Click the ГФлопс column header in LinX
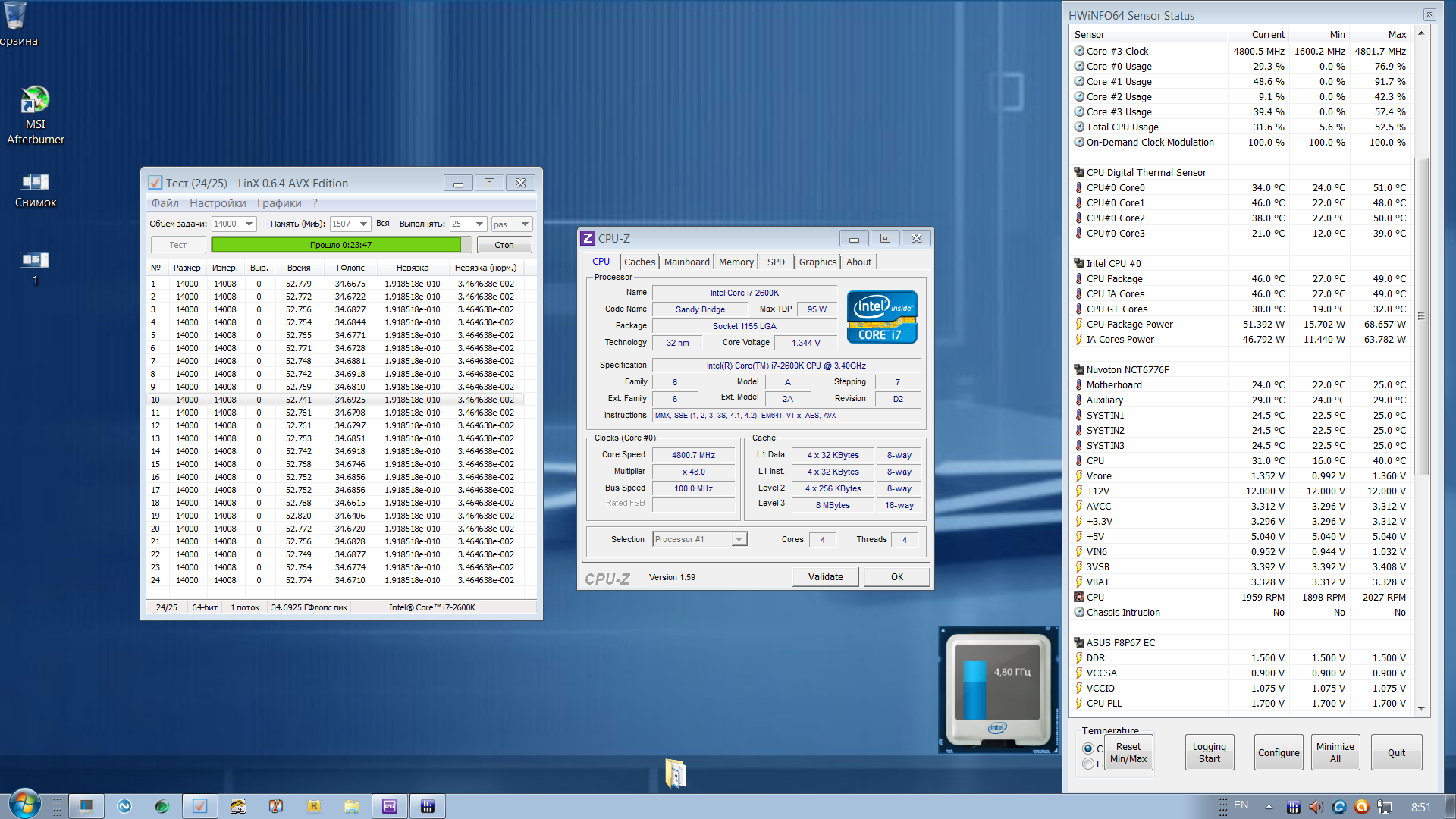The width and height of the screenshot is (1456, 819). click(350, 268)
